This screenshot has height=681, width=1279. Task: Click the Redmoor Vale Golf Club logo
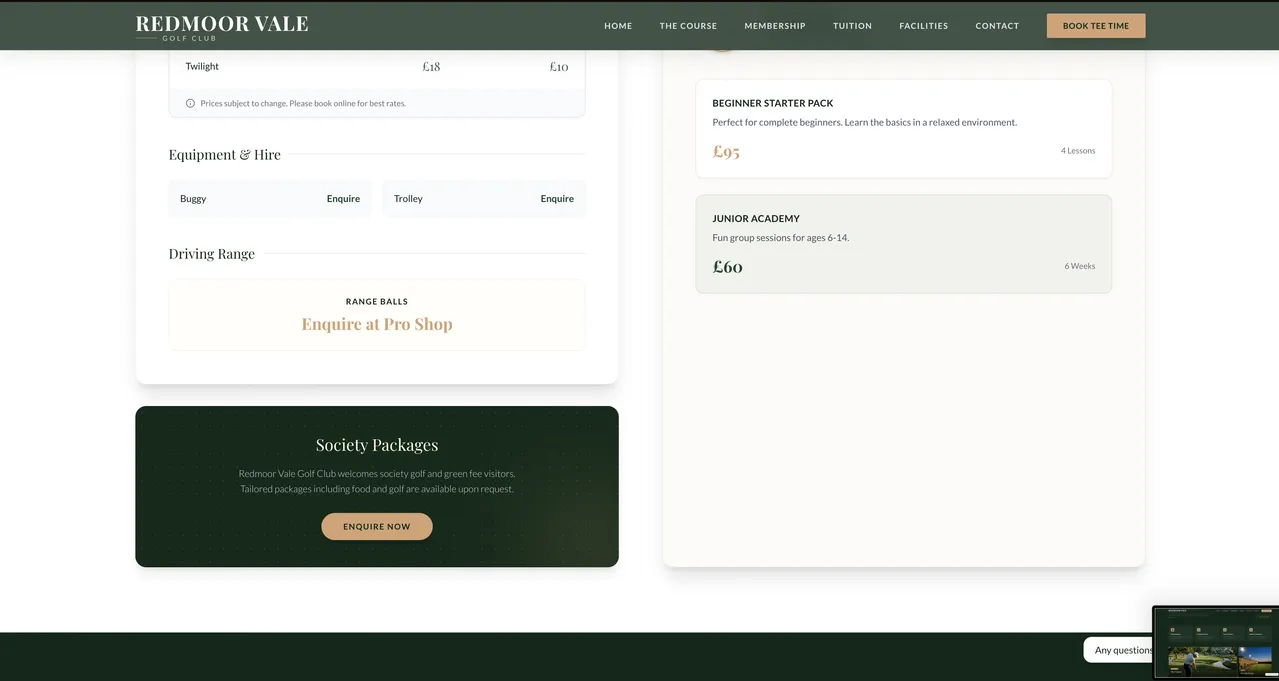(221, 27)
